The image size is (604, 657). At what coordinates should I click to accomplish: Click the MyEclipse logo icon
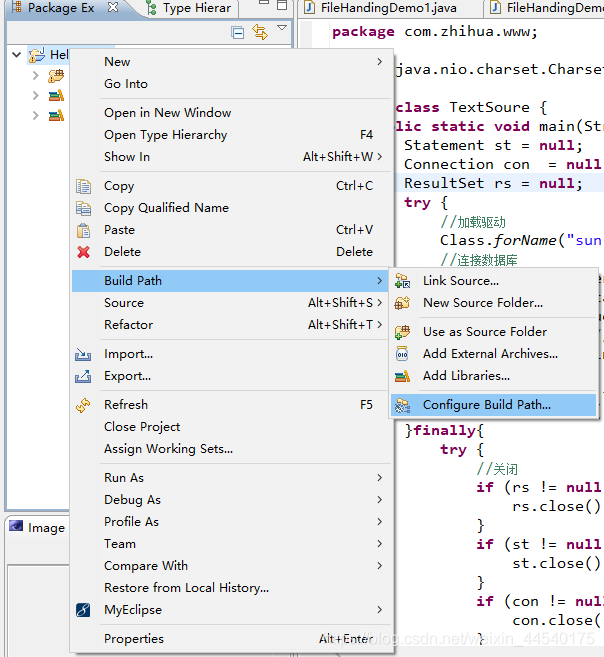83,610
